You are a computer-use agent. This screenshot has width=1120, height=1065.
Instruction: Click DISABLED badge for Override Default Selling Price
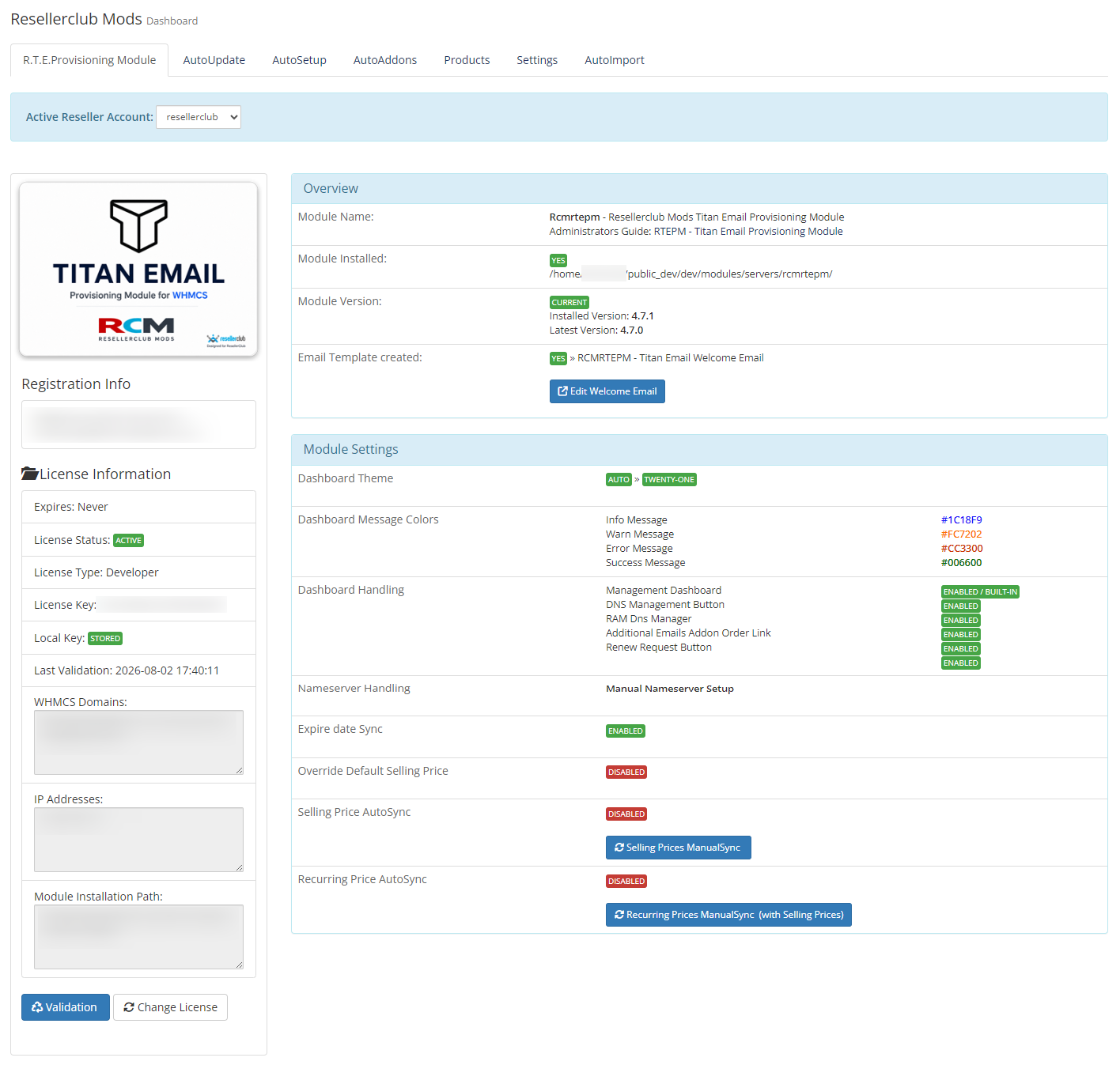(626, 772)
